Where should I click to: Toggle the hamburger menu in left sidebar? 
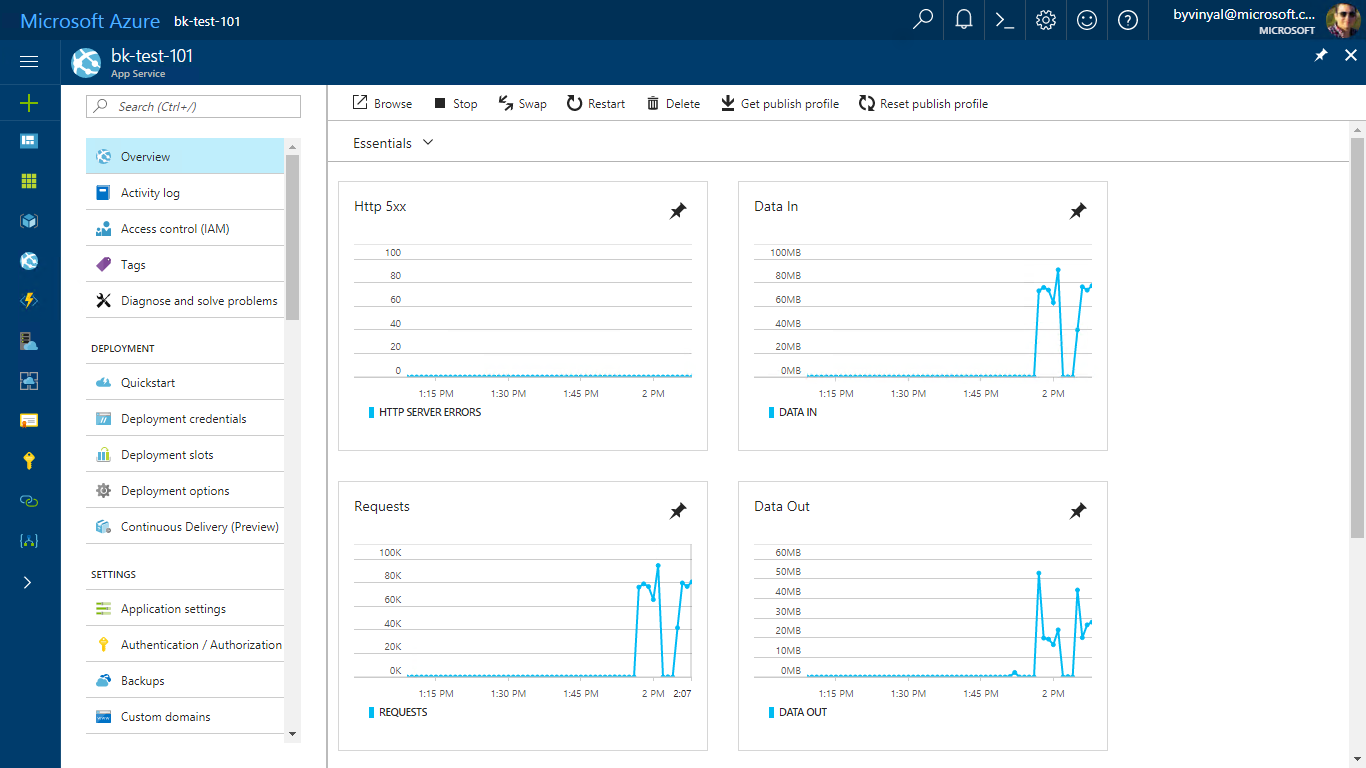pos(29,62)
